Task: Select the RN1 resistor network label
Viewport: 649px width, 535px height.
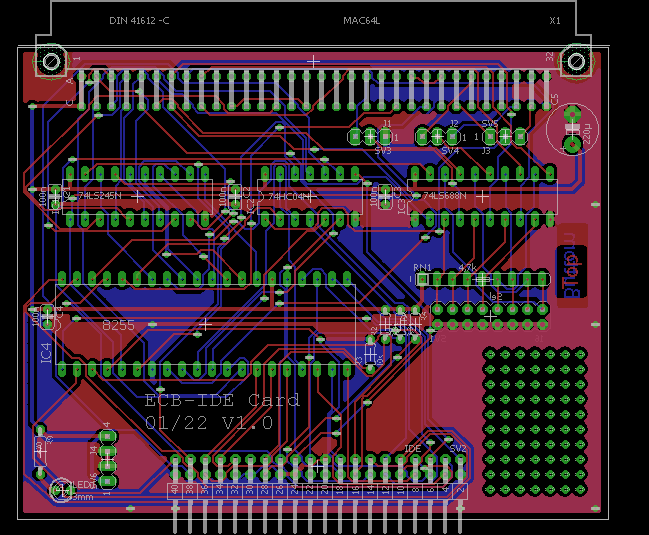Action: click(422, 267)
